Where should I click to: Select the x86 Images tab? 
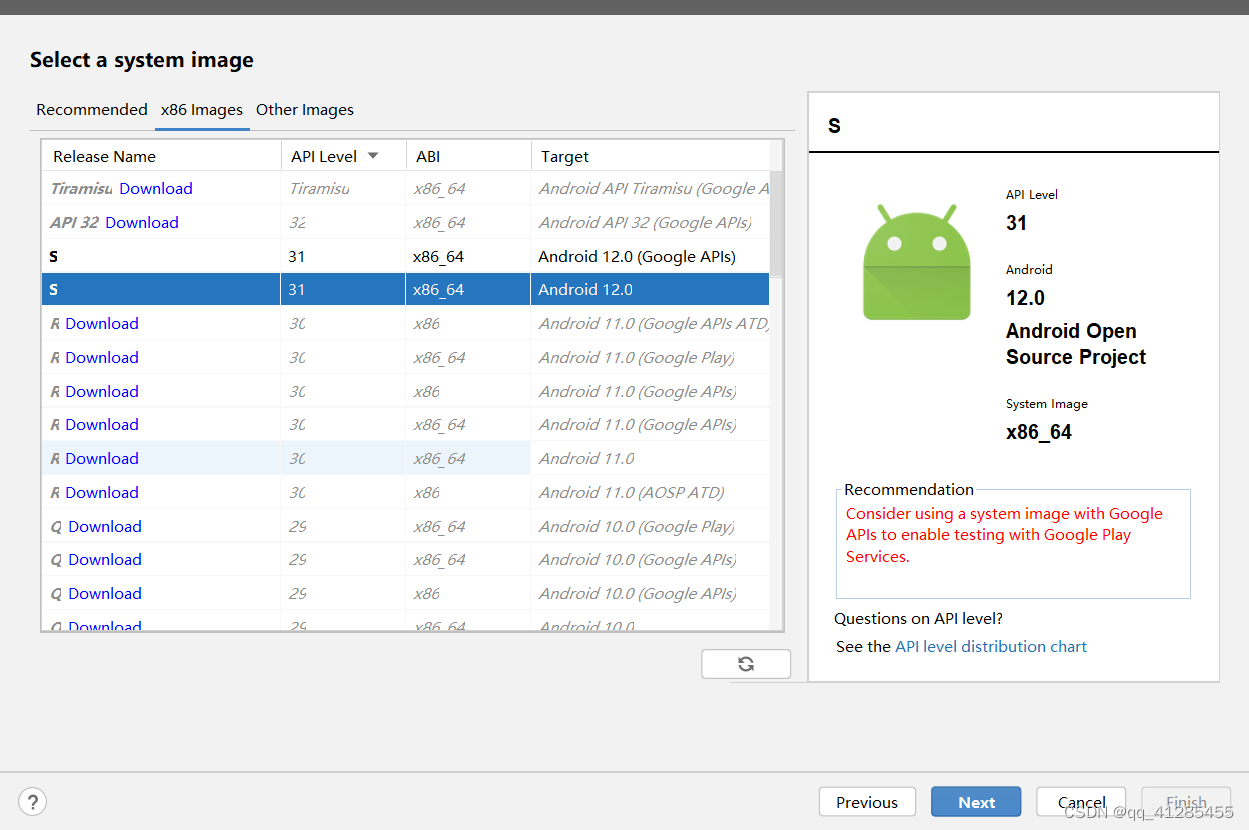click(x=202, y=110)
